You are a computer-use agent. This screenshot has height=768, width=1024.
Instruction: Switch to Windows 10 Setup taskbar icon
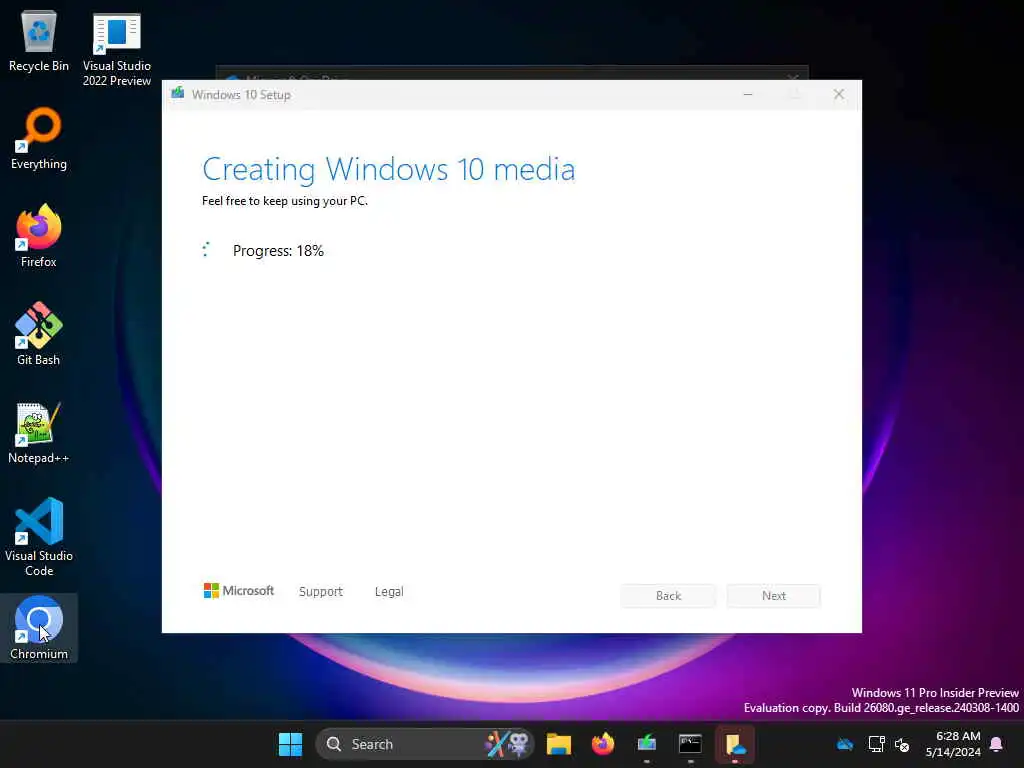click(647, 744)
